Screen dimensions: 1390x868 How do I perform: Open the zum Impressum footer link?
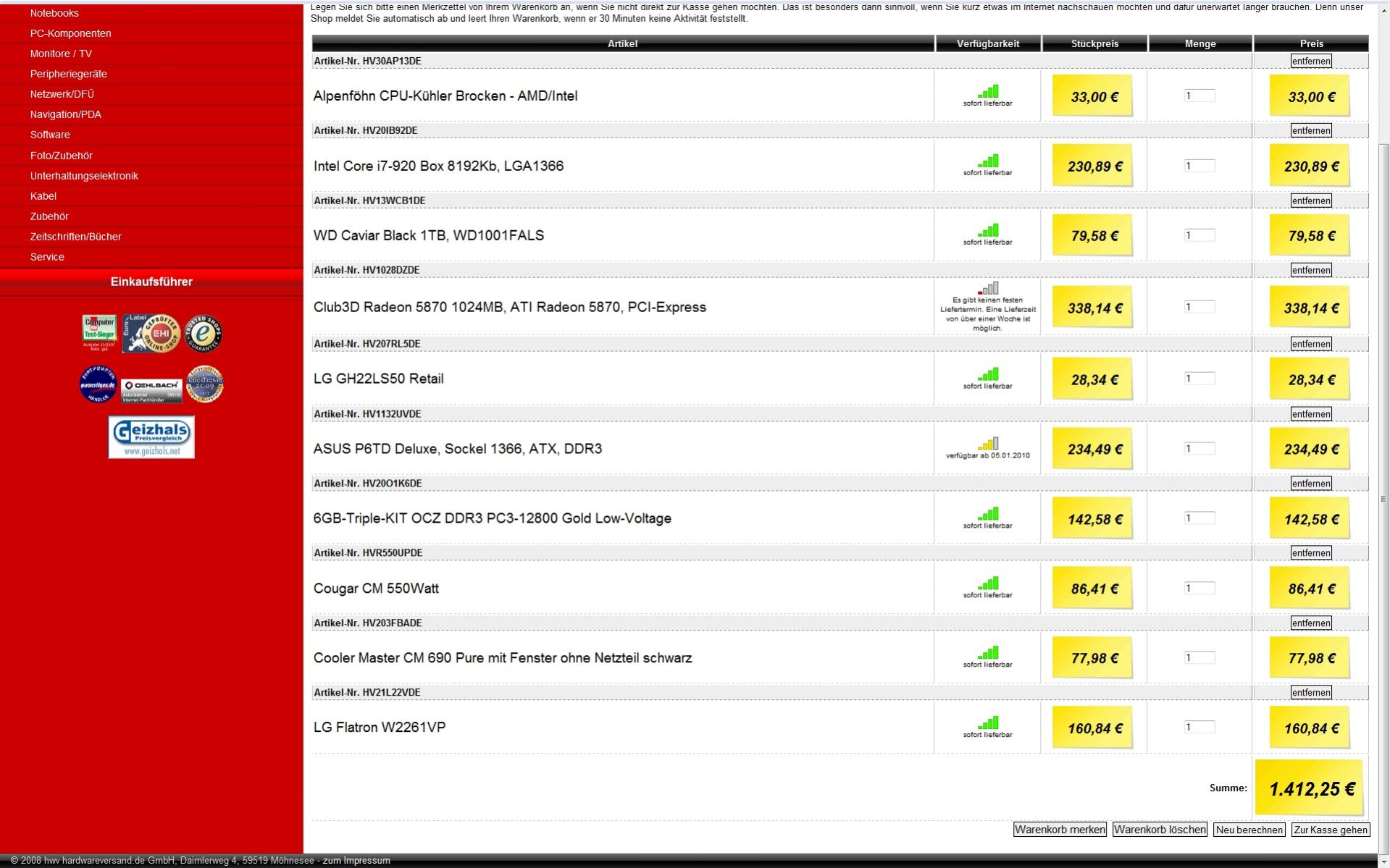pos(356,861)
